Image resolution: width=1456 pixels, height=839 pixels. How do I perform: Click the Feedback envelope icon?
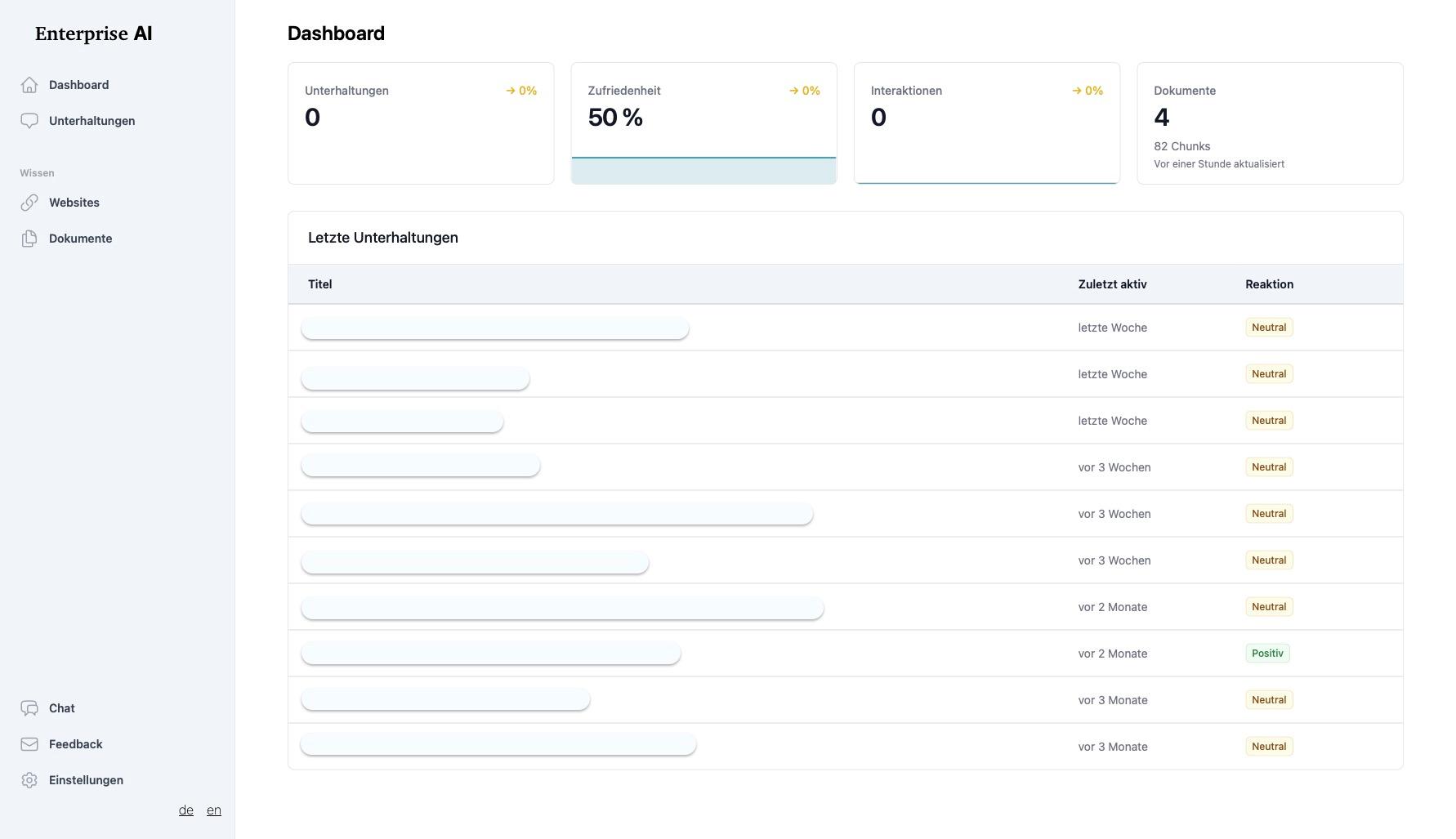[x=29, y=744]
